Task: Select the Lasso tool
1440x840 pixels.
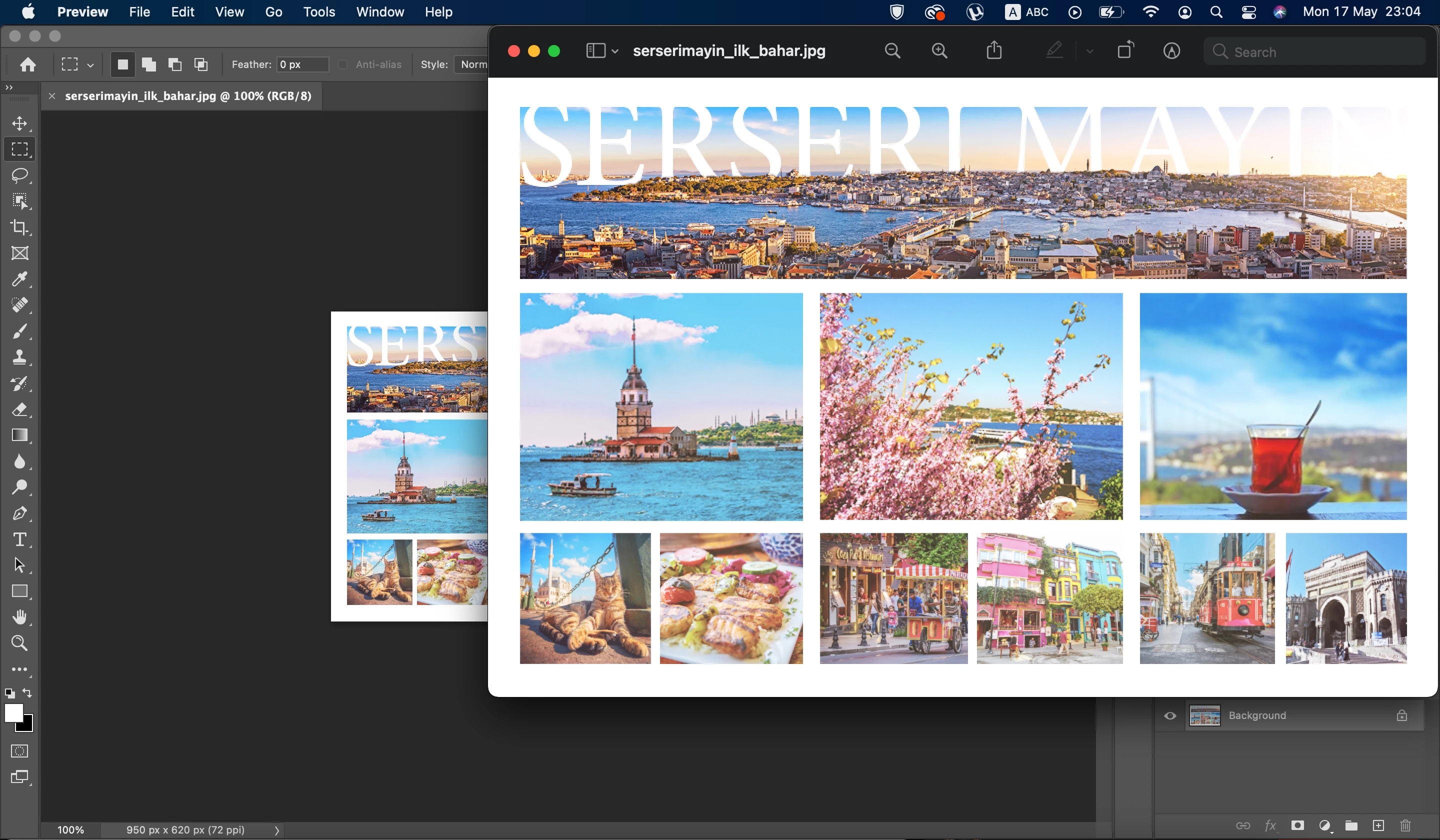Action: 20,175
